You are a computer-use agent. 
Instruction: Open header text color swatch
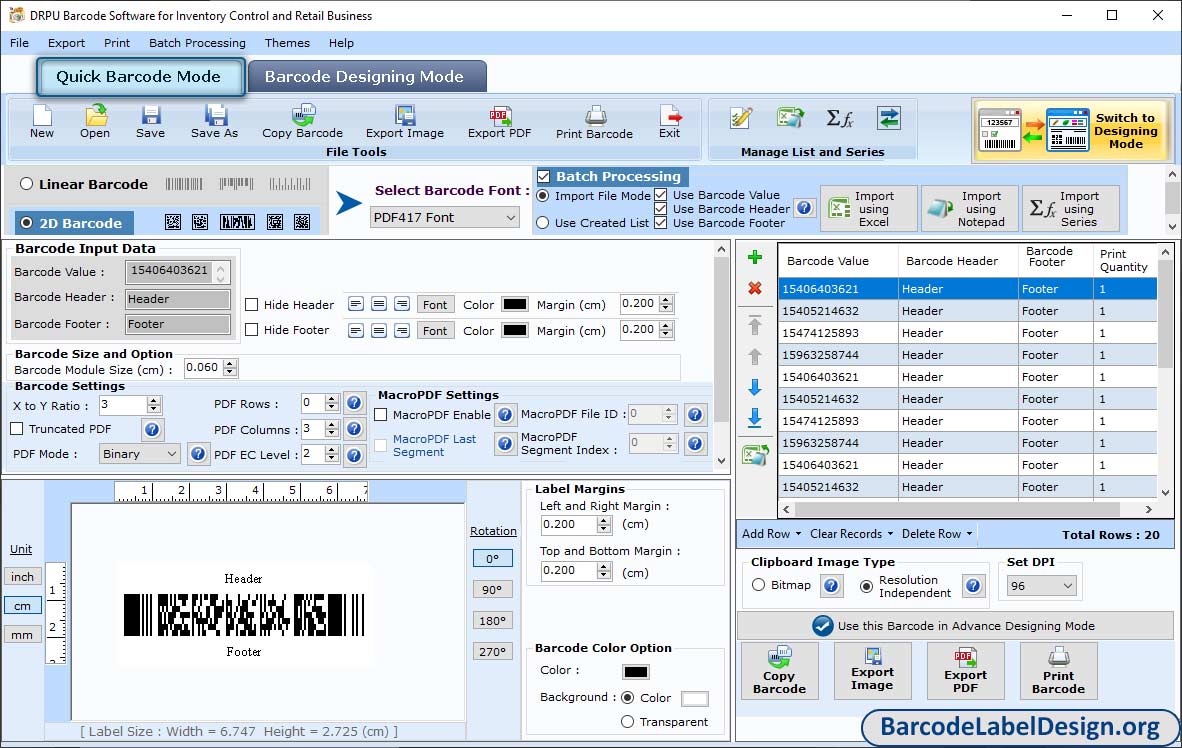click(515, 304)
